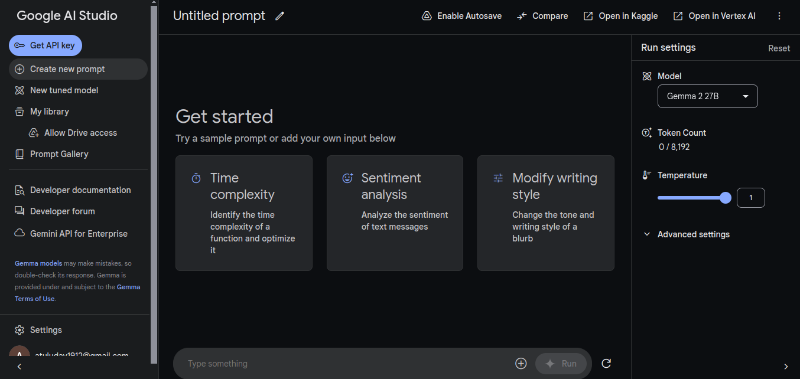Click the Modify writing style tune icon
Viewport: 800px width, 379px height.
point(498,178)
